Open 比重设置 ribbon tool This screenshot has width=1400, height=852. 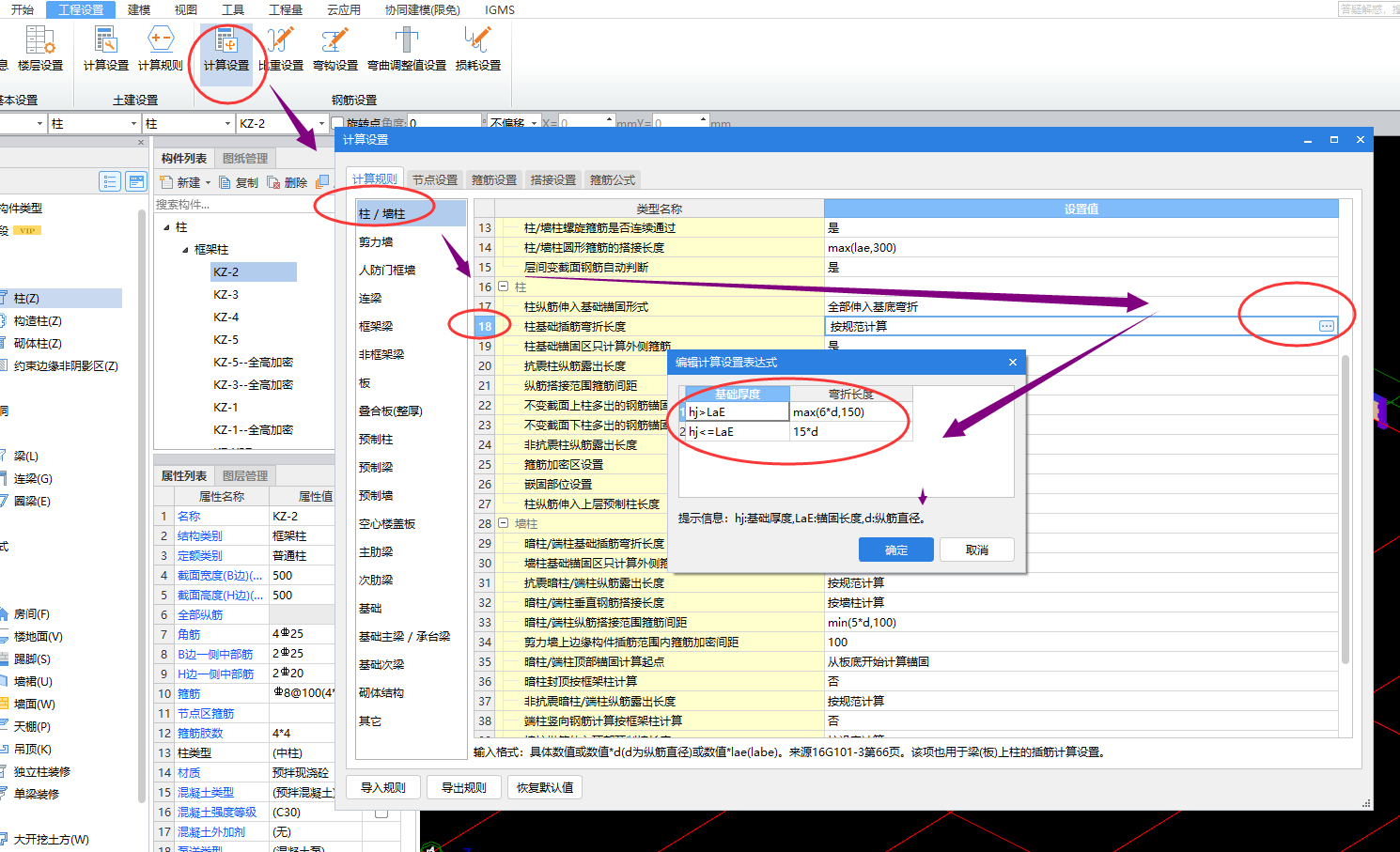[x=280, y=49]
